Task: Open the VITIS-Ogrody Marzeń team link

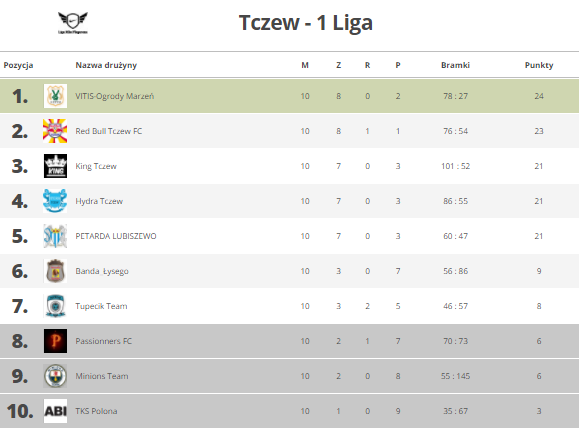Action: (115, 96)
